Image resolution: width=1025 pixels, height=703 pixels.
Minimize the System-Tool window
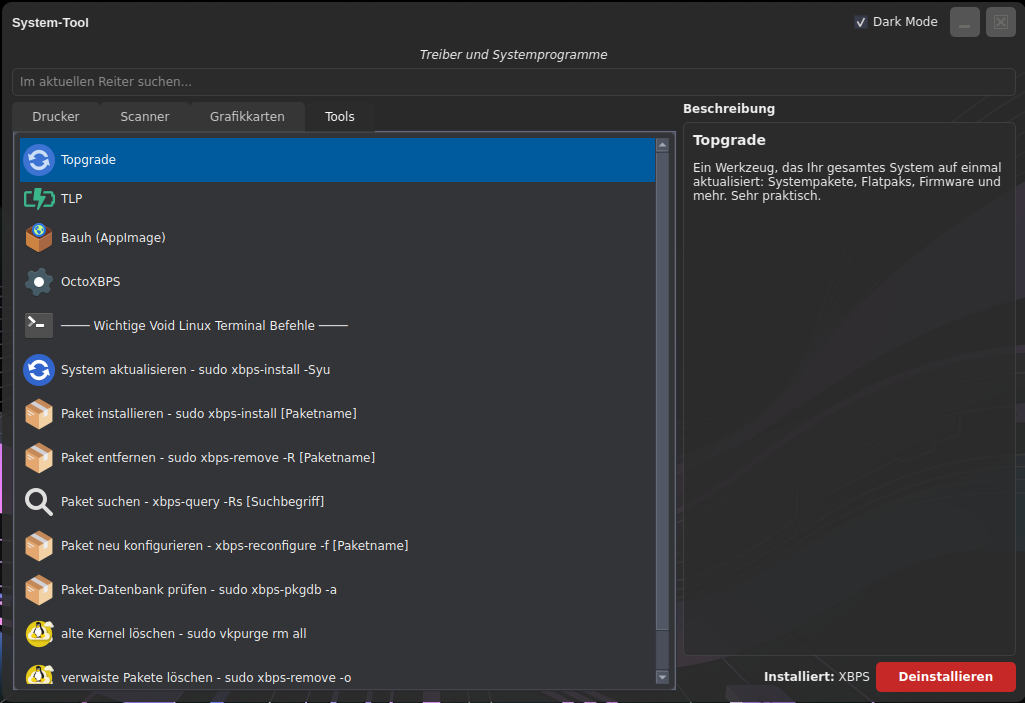click(x=965, y=22)
